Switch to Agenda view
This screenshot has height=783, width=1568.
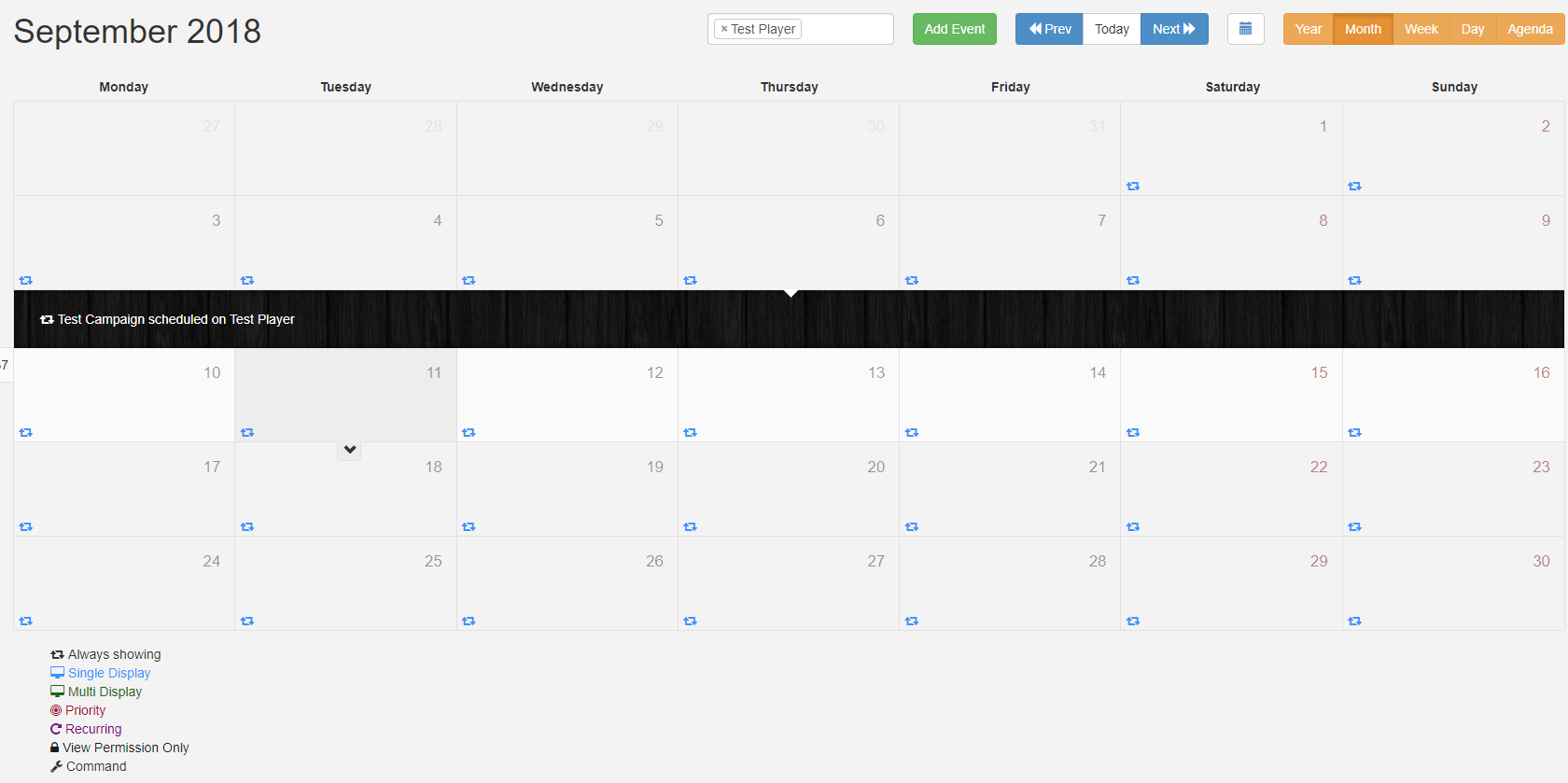pyautogui.click(x=1530, y=29)
